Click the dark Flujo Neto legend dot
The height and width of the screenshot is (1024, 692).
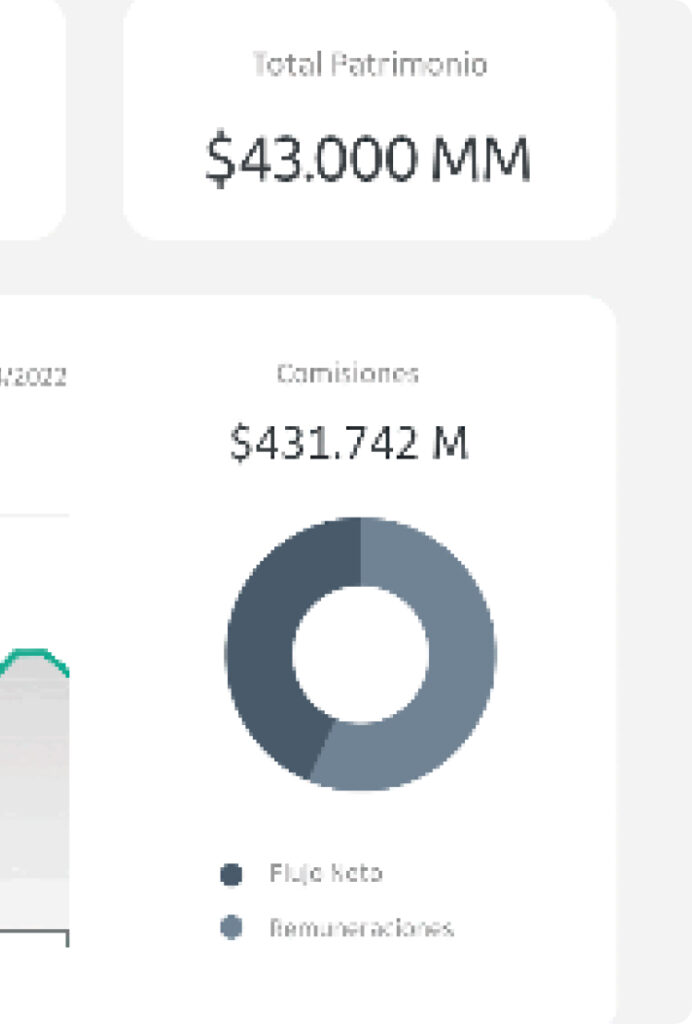[231, 875]
